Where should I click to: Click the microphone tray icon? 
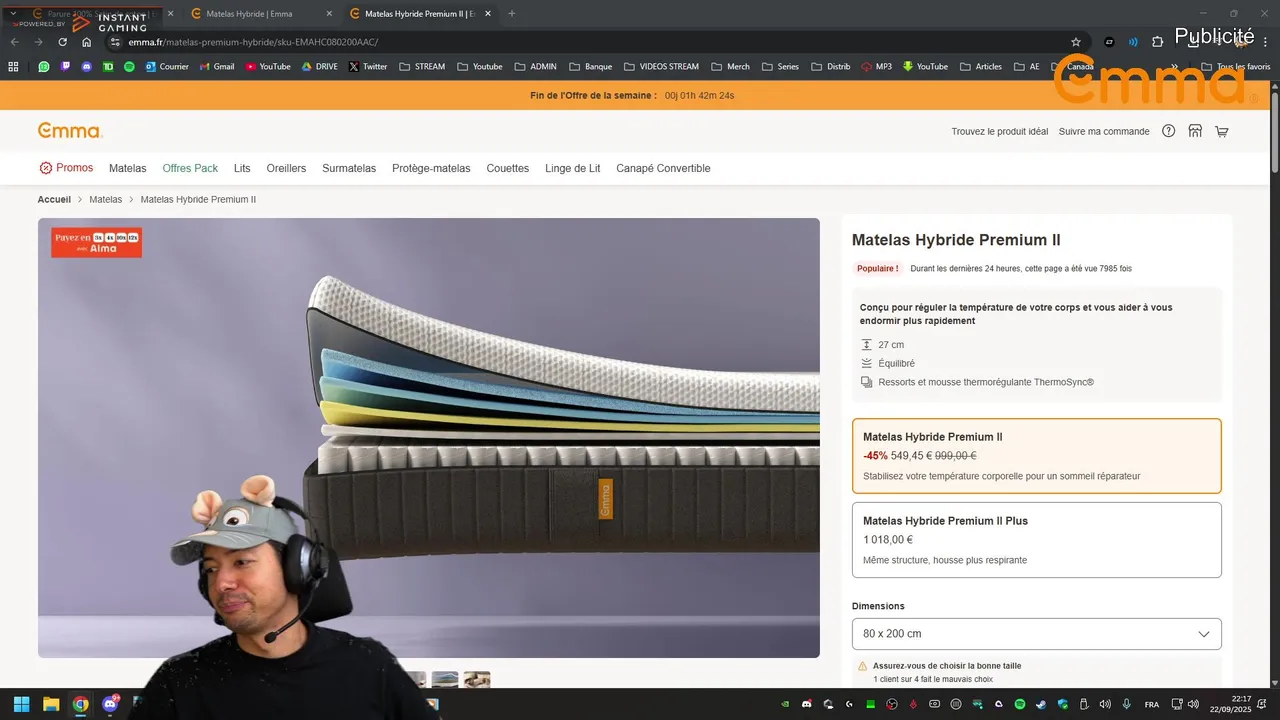point(1126,704)
